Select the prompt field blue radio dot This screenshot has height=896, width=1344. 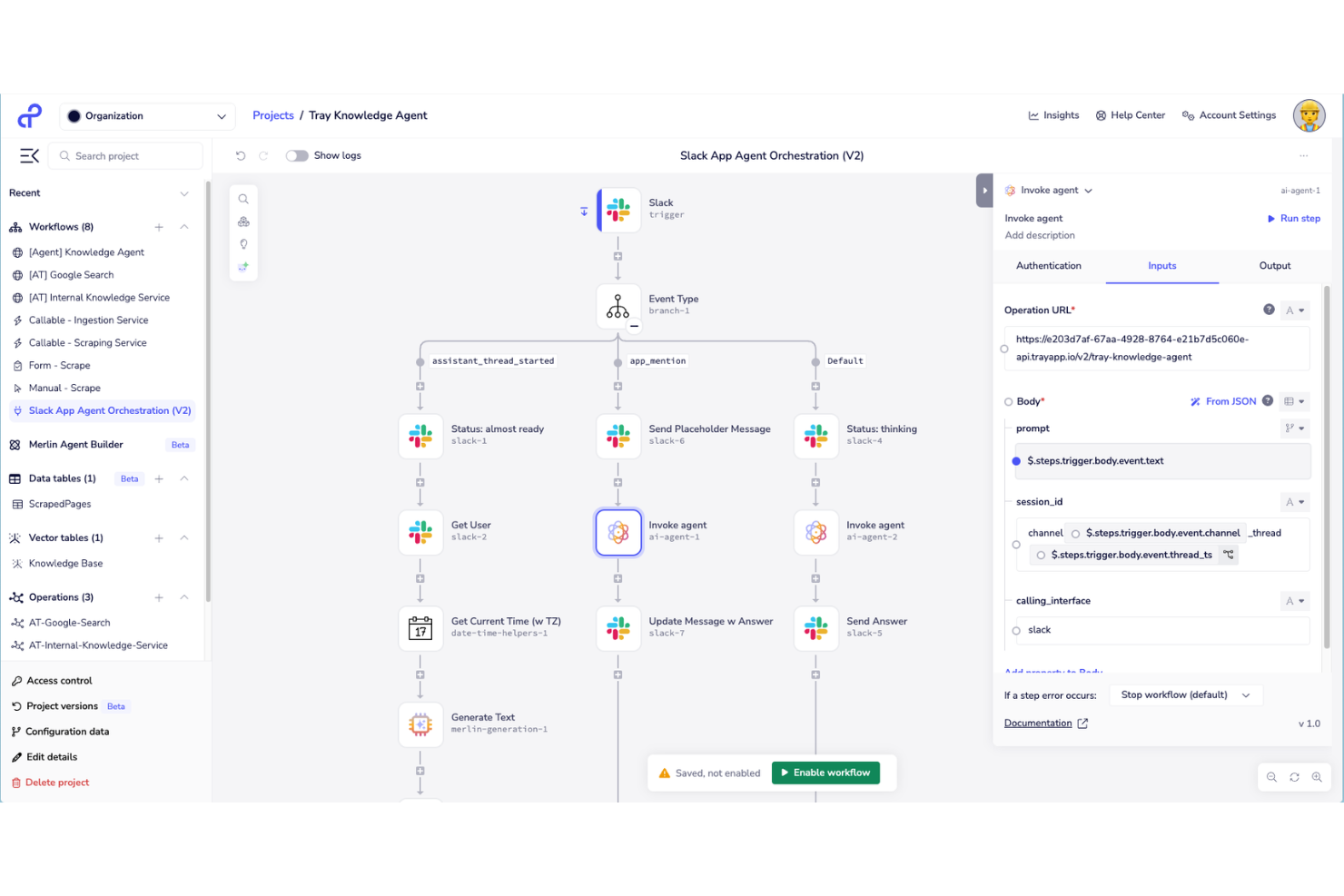pyautogui.click(x=1016, y=461)
